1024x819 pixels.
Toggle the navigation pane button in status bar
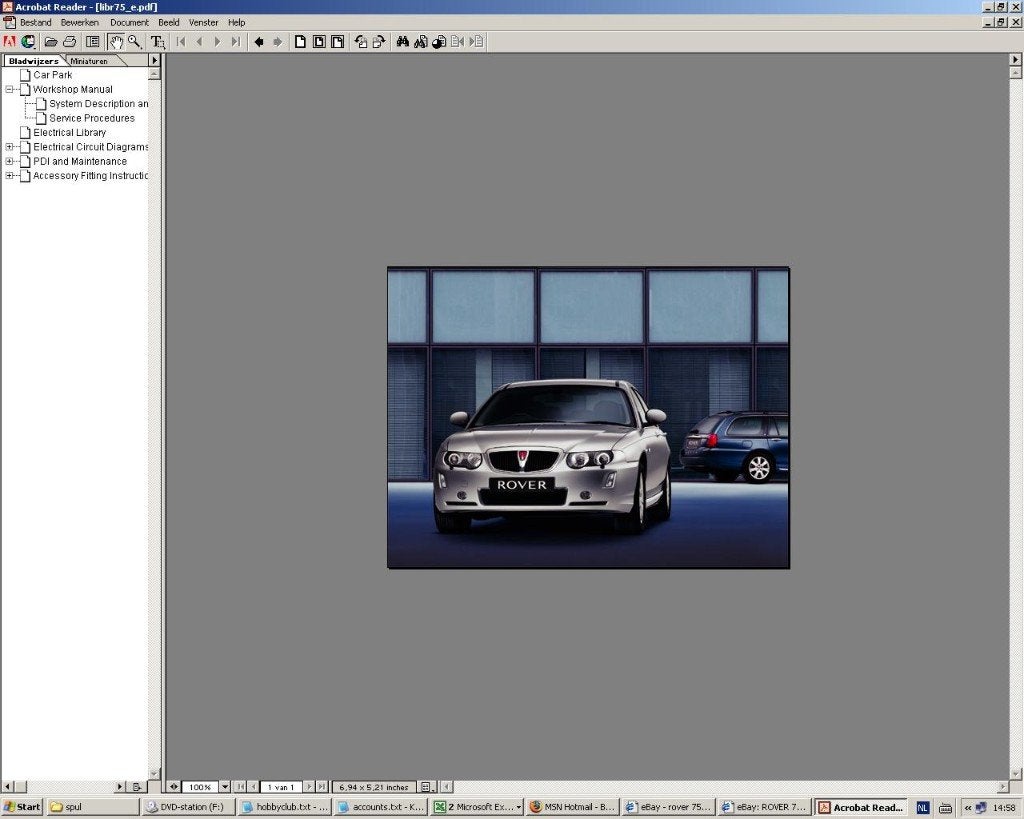pos(174,787)
